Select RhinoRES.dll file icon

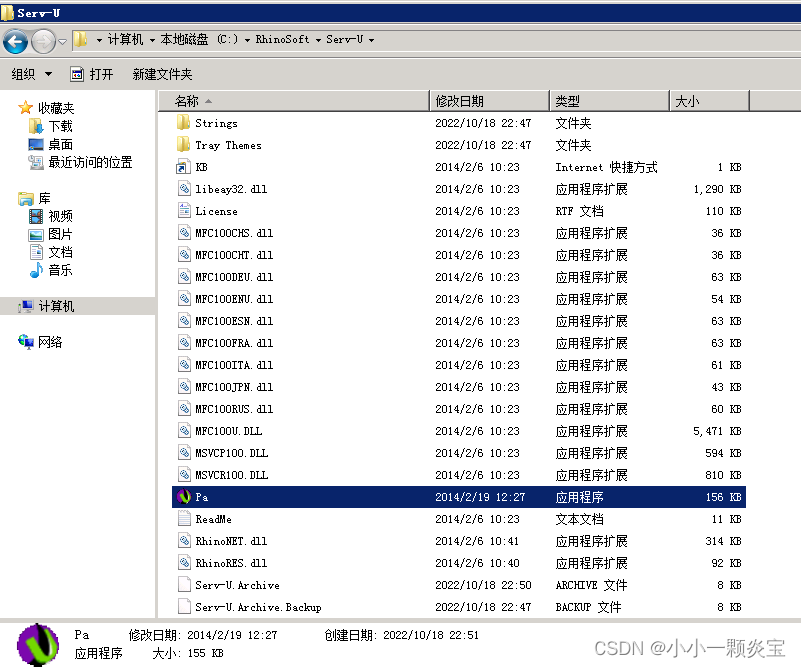[x=184, y=563]
